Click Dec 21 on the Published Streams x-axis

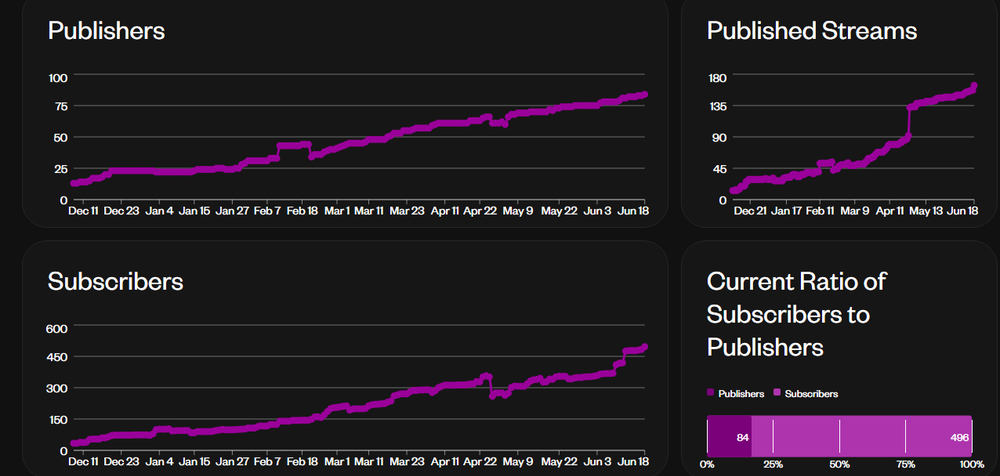[x=750, y=211]
